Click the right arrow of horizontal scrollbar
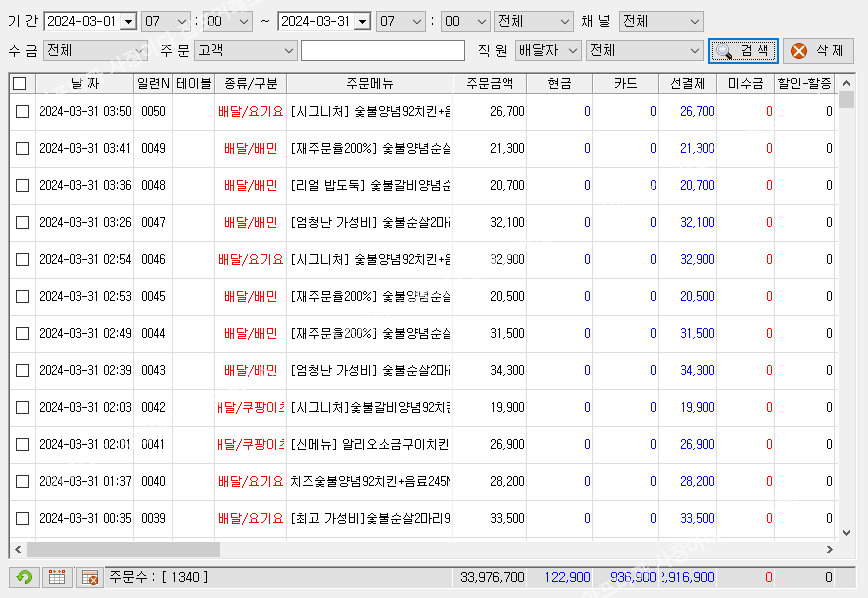The width and height of the screenshot is (868, 598). [828, 549]
